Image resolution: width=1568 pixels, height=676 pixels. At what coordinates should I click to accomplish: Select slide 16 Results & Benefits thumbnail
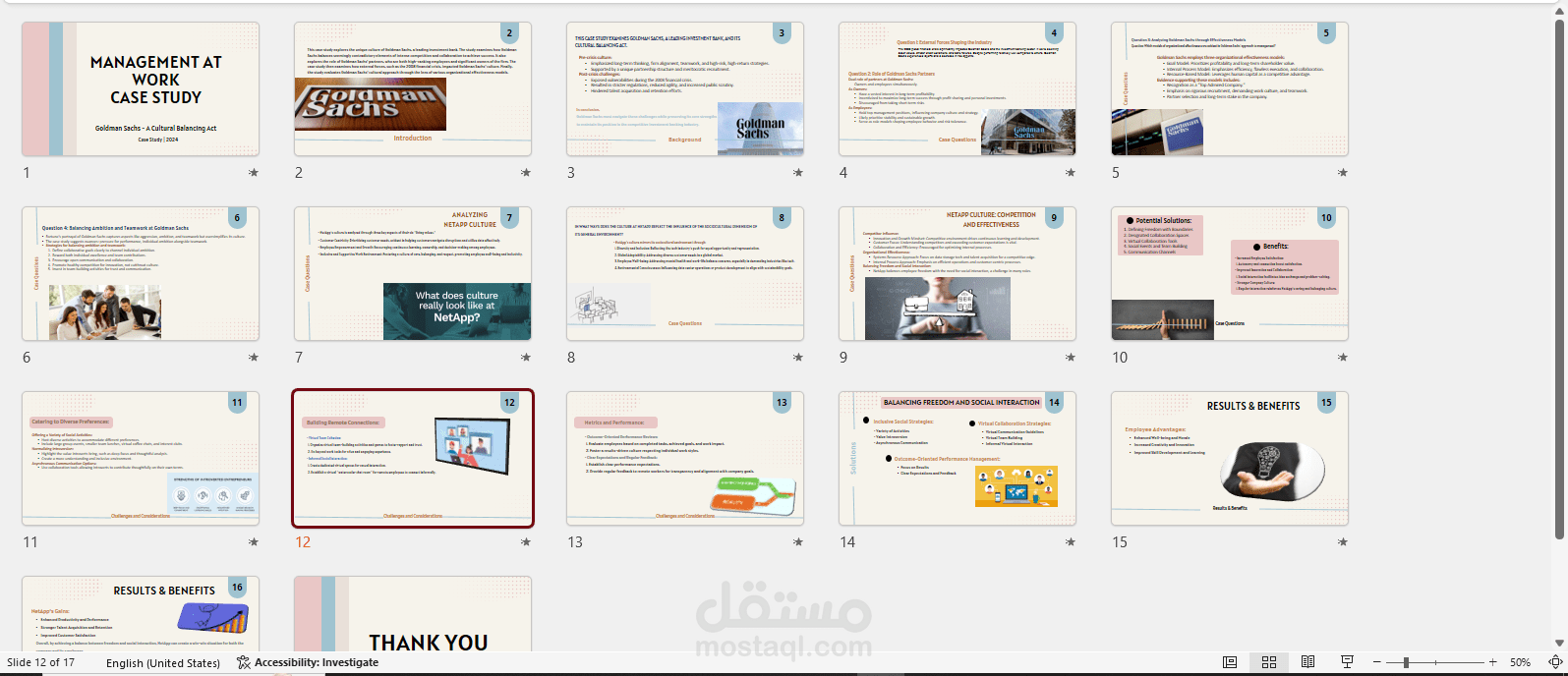(x=141, y=613)
